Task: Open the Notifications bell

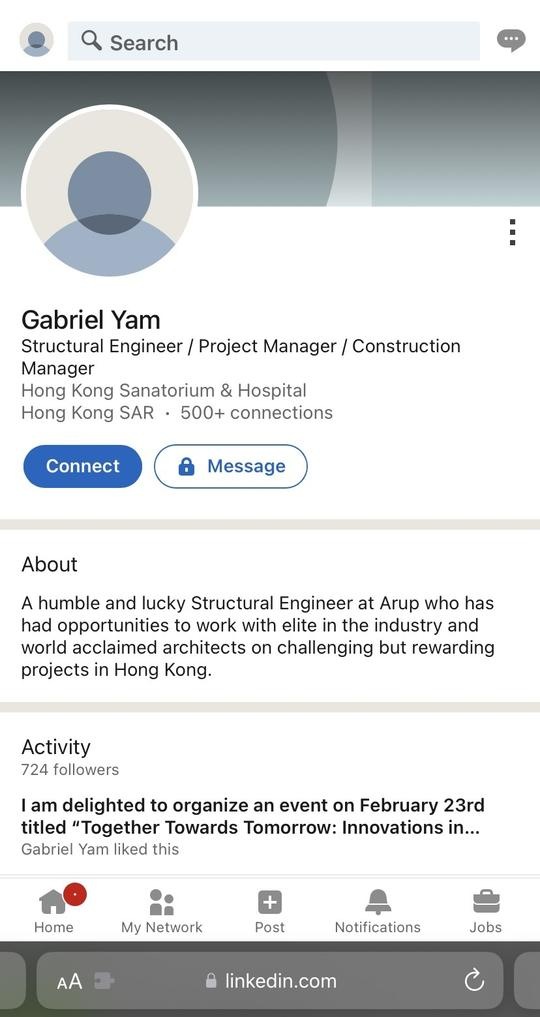Action: point(377,910)
